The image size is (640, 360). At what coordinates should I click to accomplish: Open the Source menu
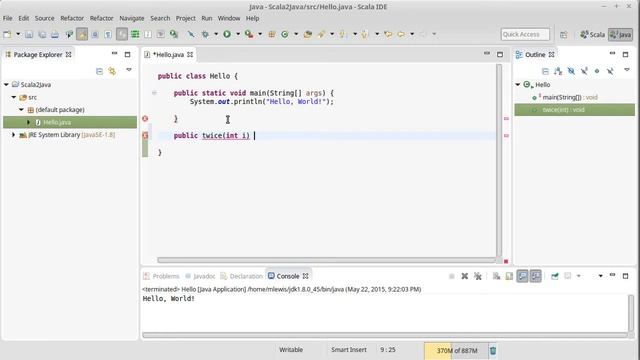tap(44, 18)
